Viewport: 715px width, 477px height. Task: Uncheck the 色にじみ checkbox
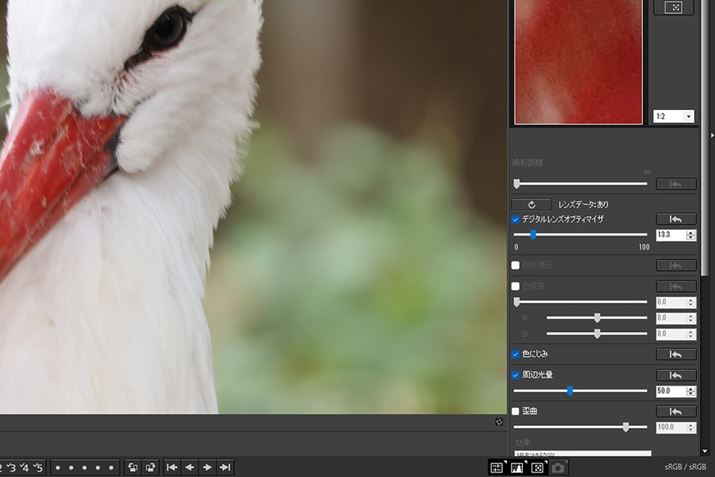point(516,354)
